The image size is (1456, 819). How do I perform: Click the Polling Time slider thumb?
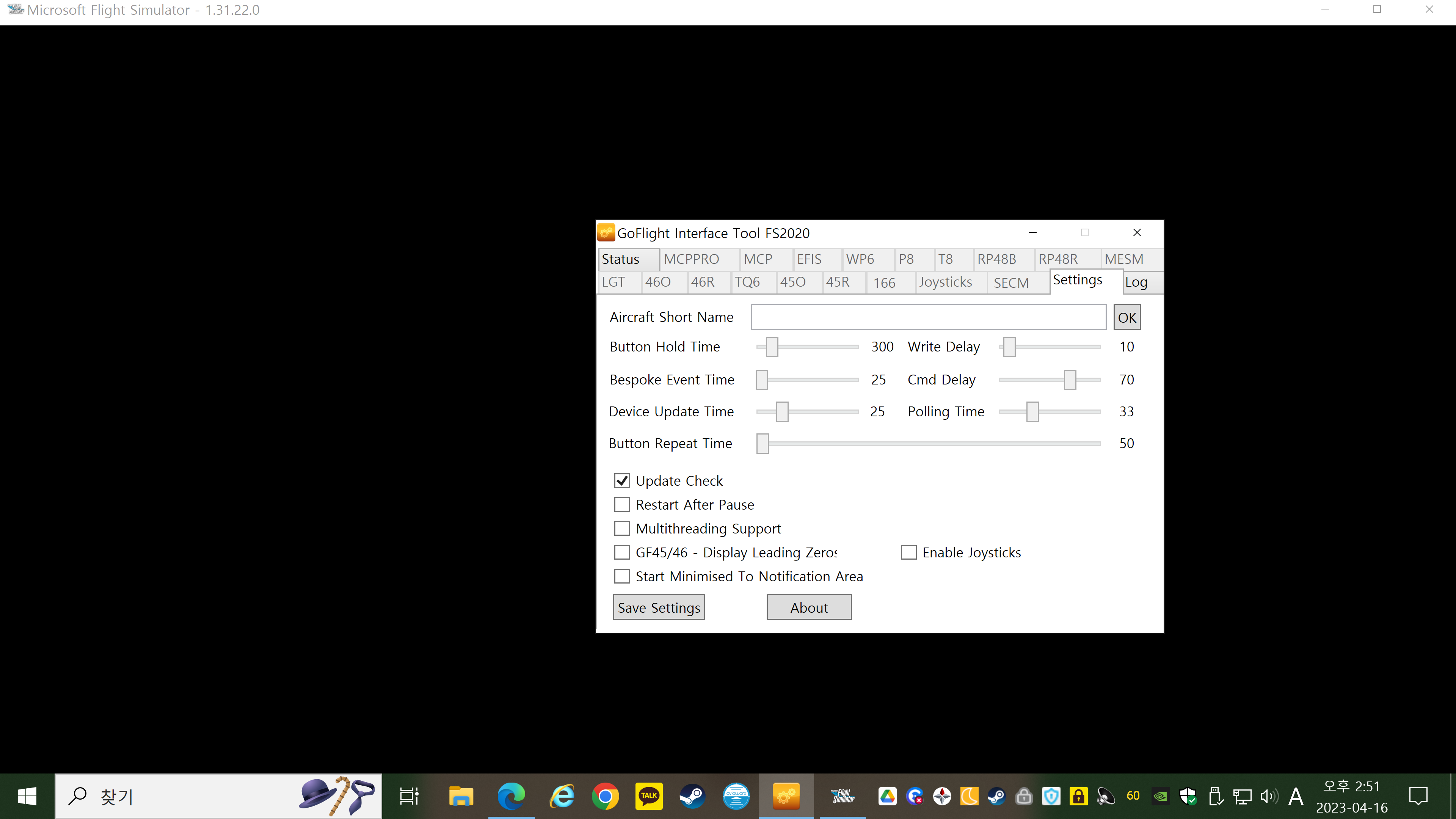point(1032,411)
